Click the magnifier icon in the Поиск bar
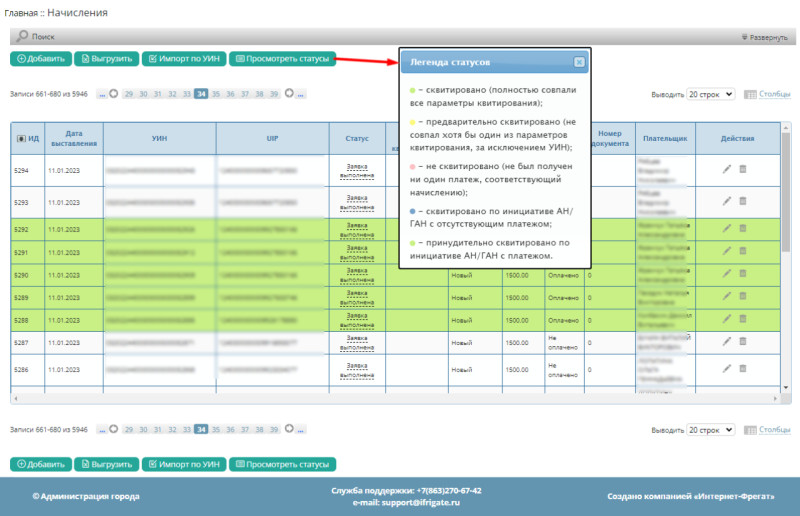The height and width of the screenshot is (516, 800). coord(22,37)
